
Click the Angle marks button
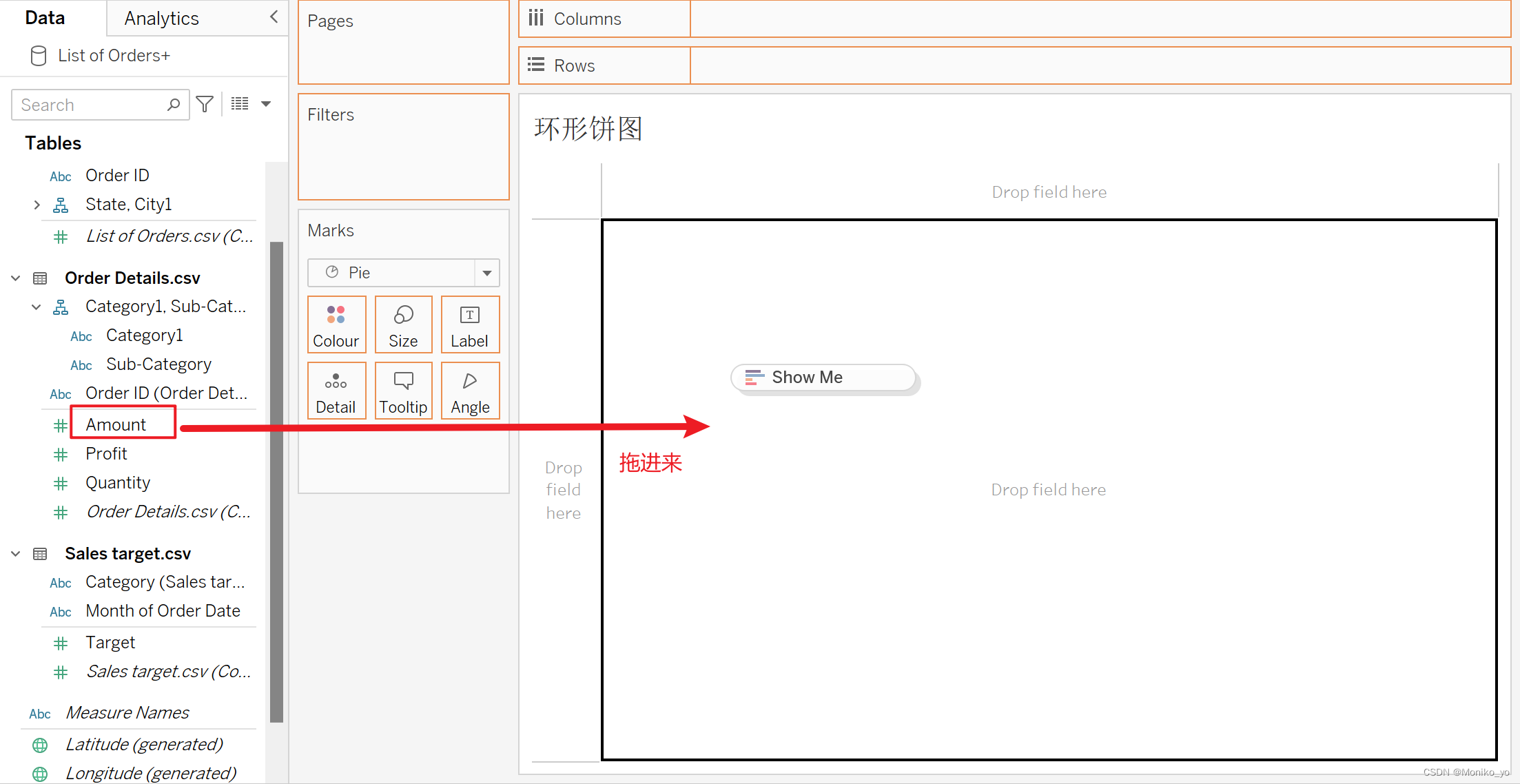click(470, 391)
